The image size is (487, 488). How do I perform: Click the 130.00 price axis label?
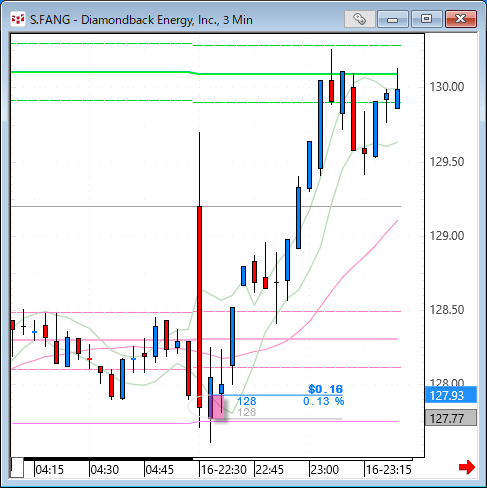[x=447, y=87]
